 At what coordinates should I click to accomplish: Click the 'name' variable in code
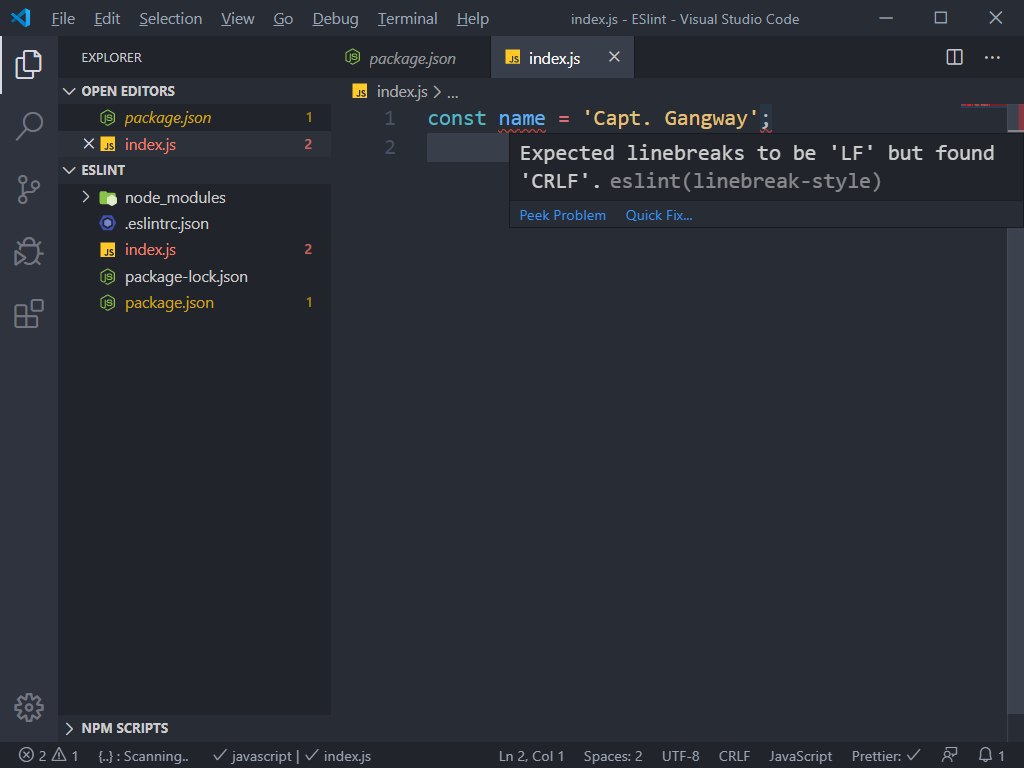pyautogui.click(x=521, y=118)
